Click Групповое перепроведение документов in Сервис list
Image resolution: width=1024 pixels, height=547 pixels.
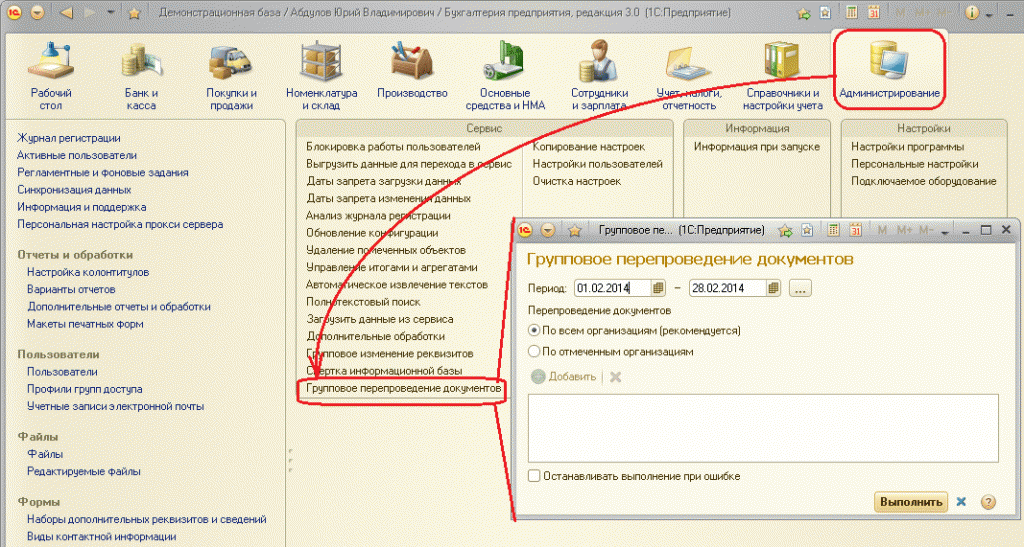404,387
